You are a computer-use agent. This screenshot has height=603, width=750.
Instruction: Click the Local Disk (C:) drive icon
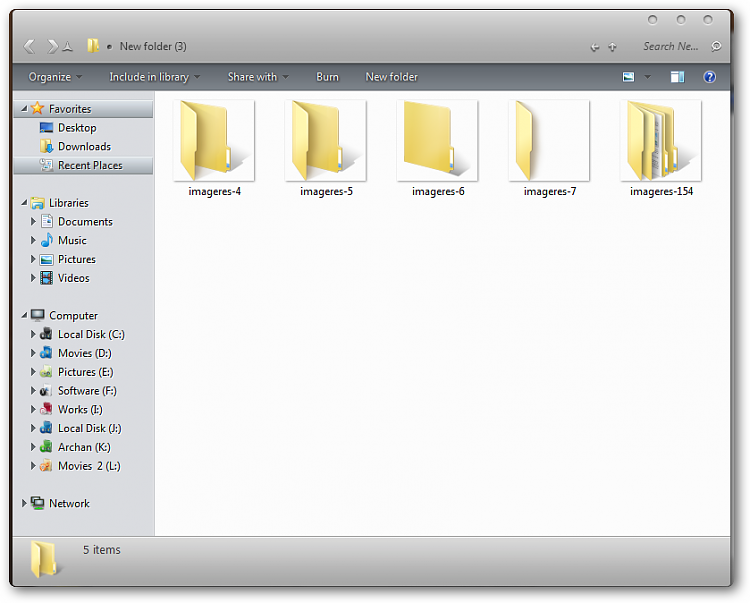point(46,334)
